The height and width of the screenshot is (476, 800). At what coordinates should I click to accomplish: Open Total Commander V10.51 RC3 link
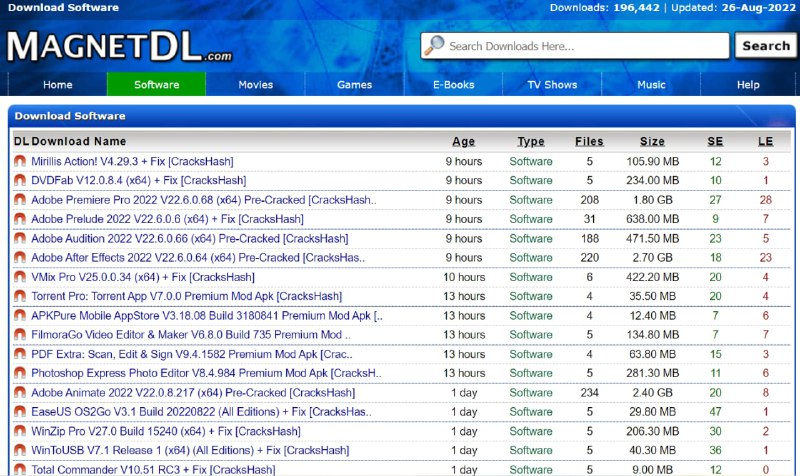tap(153, 469)
